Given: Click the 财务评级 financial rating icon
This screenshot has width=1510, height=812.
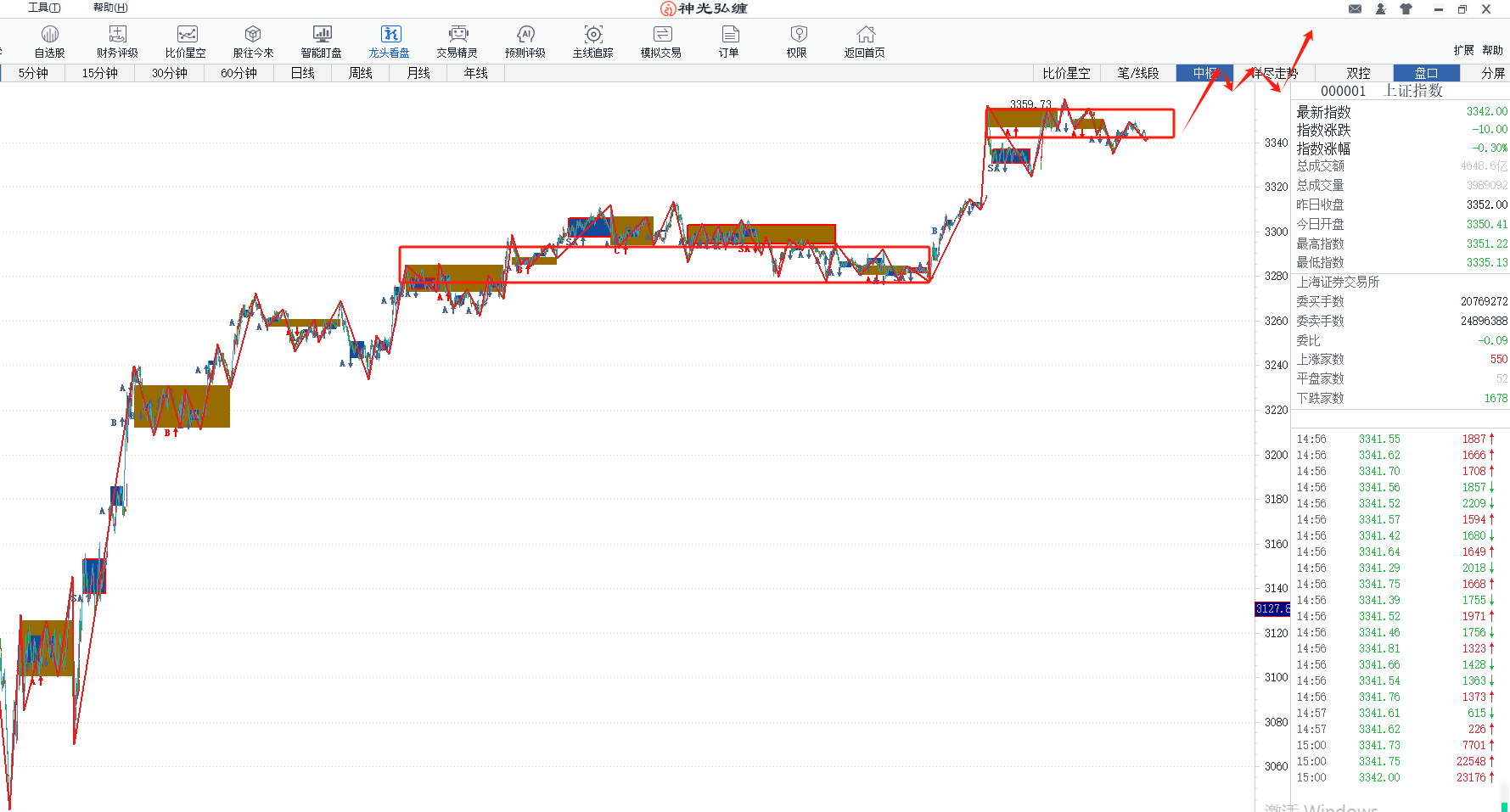Looking at the screenshot, I should (x=117, y=35).
